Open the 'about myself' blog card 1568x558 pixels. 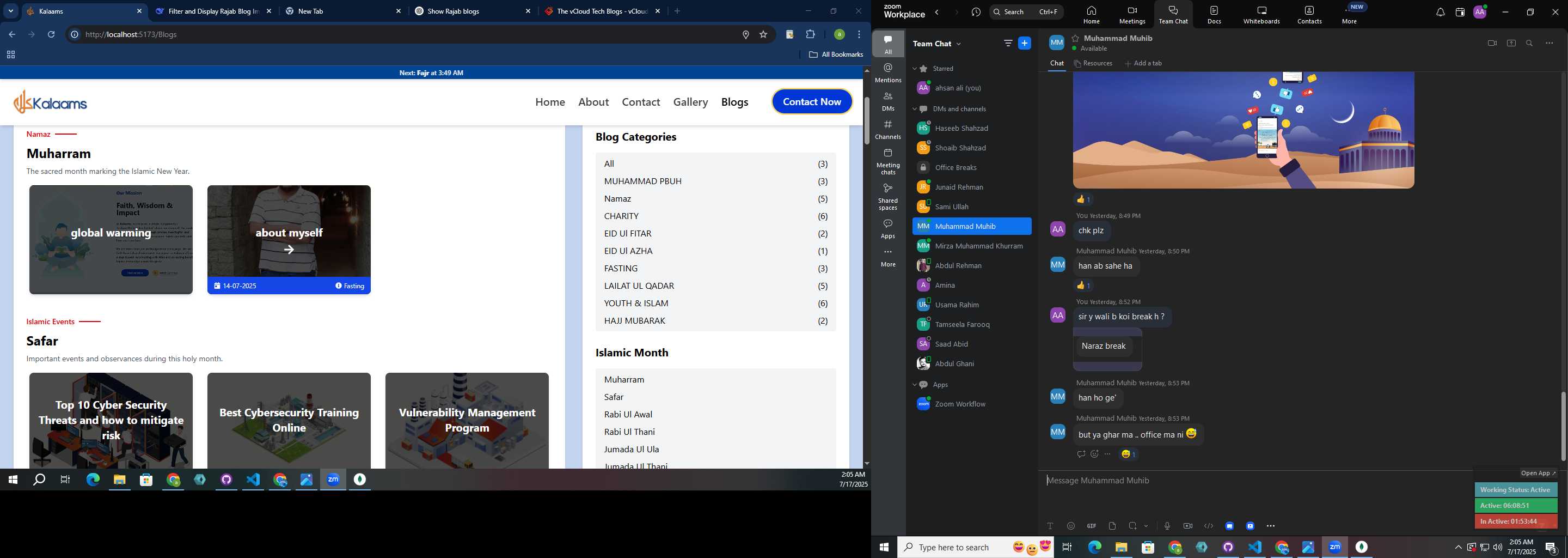(289, 239)
